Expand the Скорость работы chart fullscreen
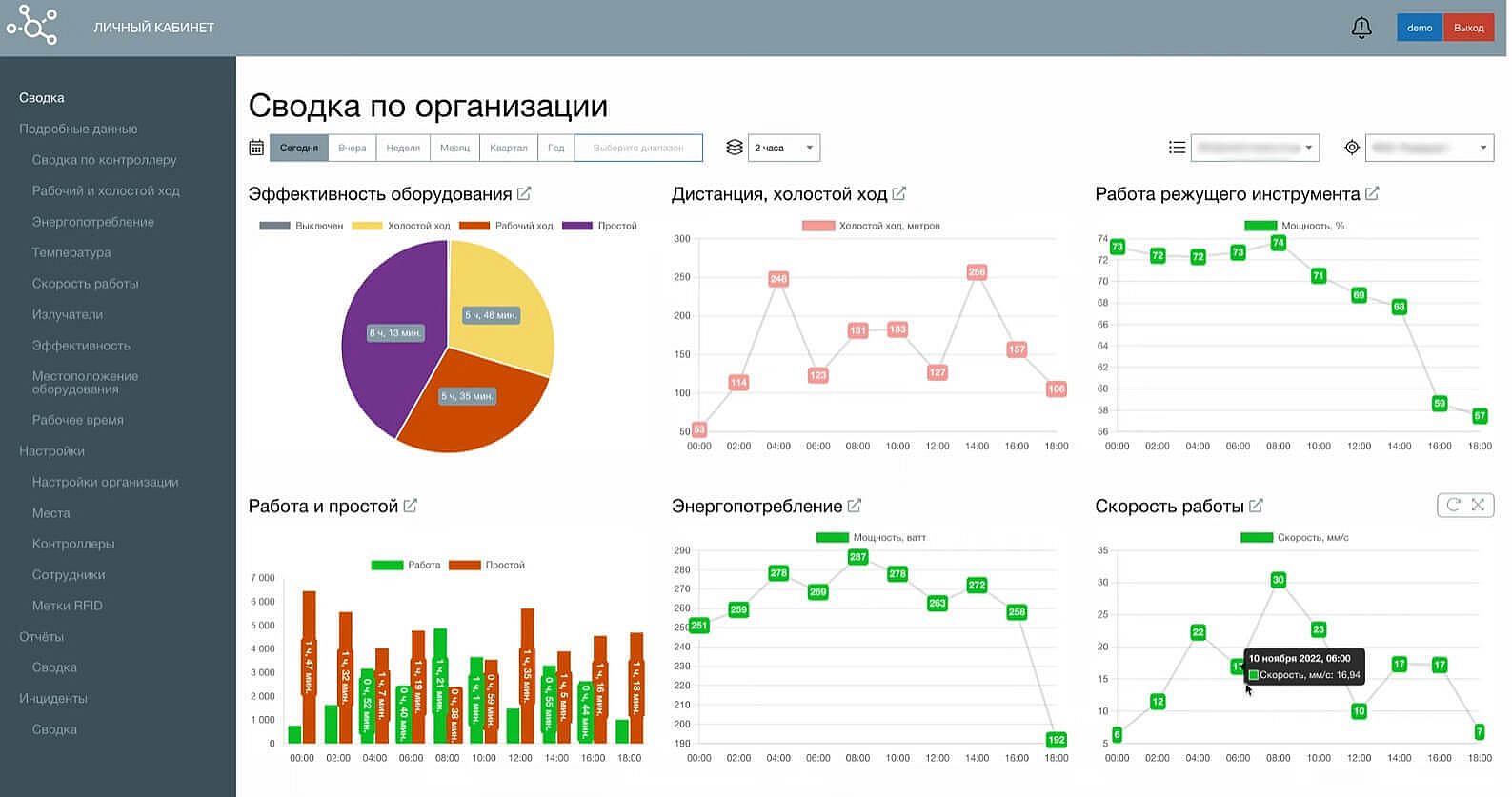Screen dimensions: 1512x797 click(1478, 505)
